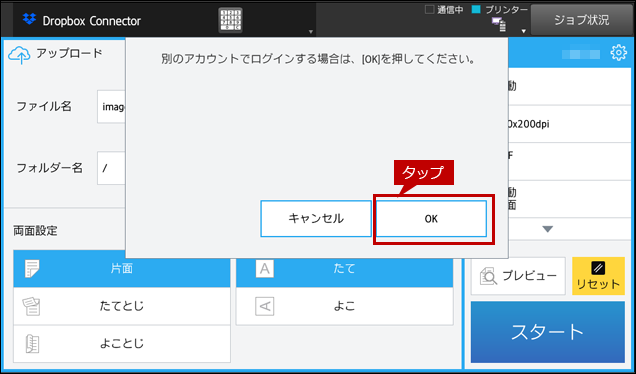Click the たて orientation A icon

264,269
